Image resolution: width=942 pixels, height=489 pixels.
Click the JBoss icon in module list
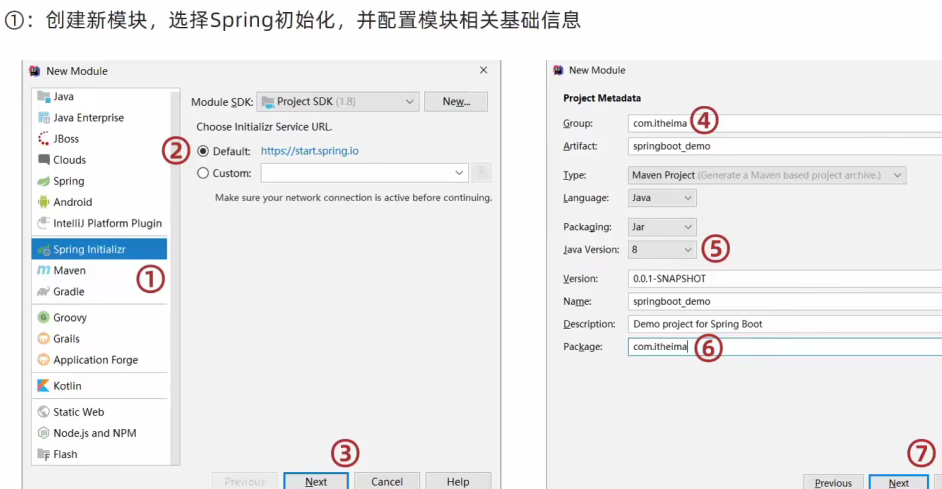pyautogui.click(x=43, y=139)
